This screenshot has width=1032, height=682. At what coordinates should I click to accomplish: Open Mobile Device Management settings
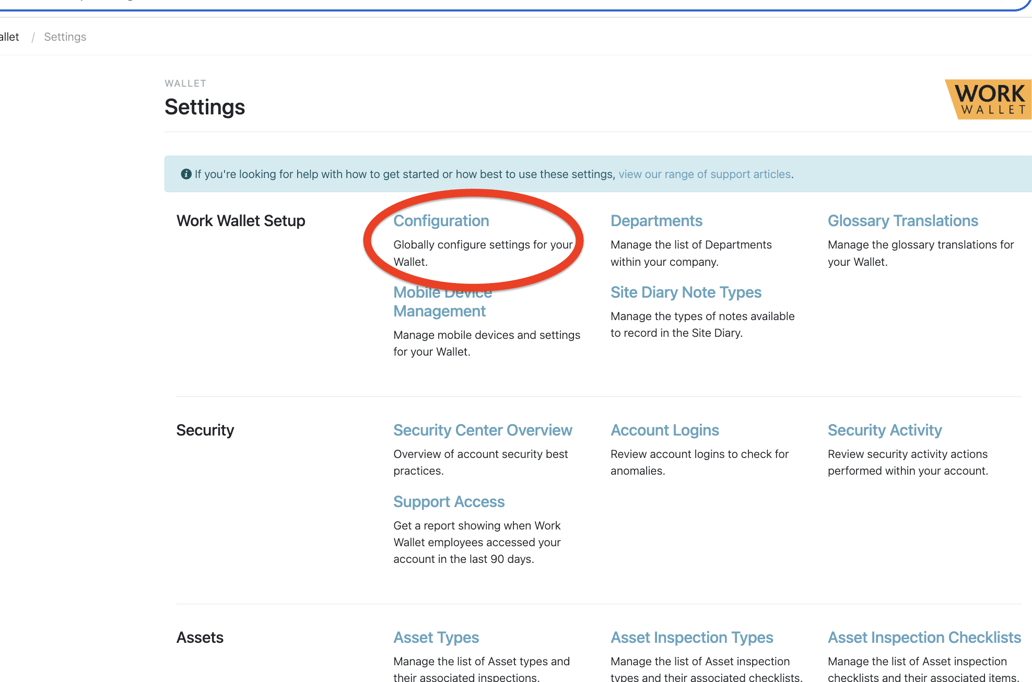tap(442, 302)
